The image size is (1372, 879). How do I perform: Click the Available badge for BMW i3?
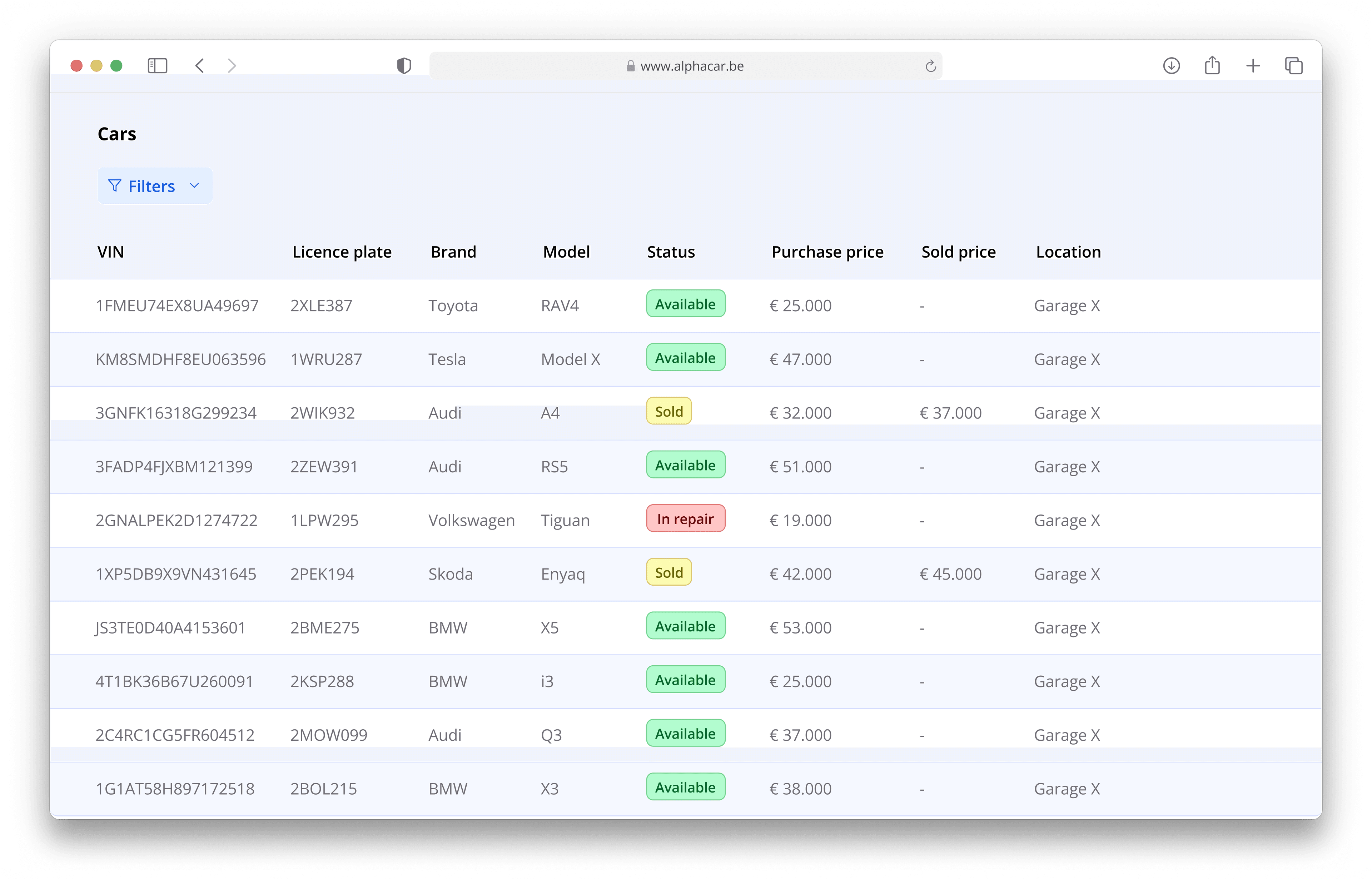point(685,679)
